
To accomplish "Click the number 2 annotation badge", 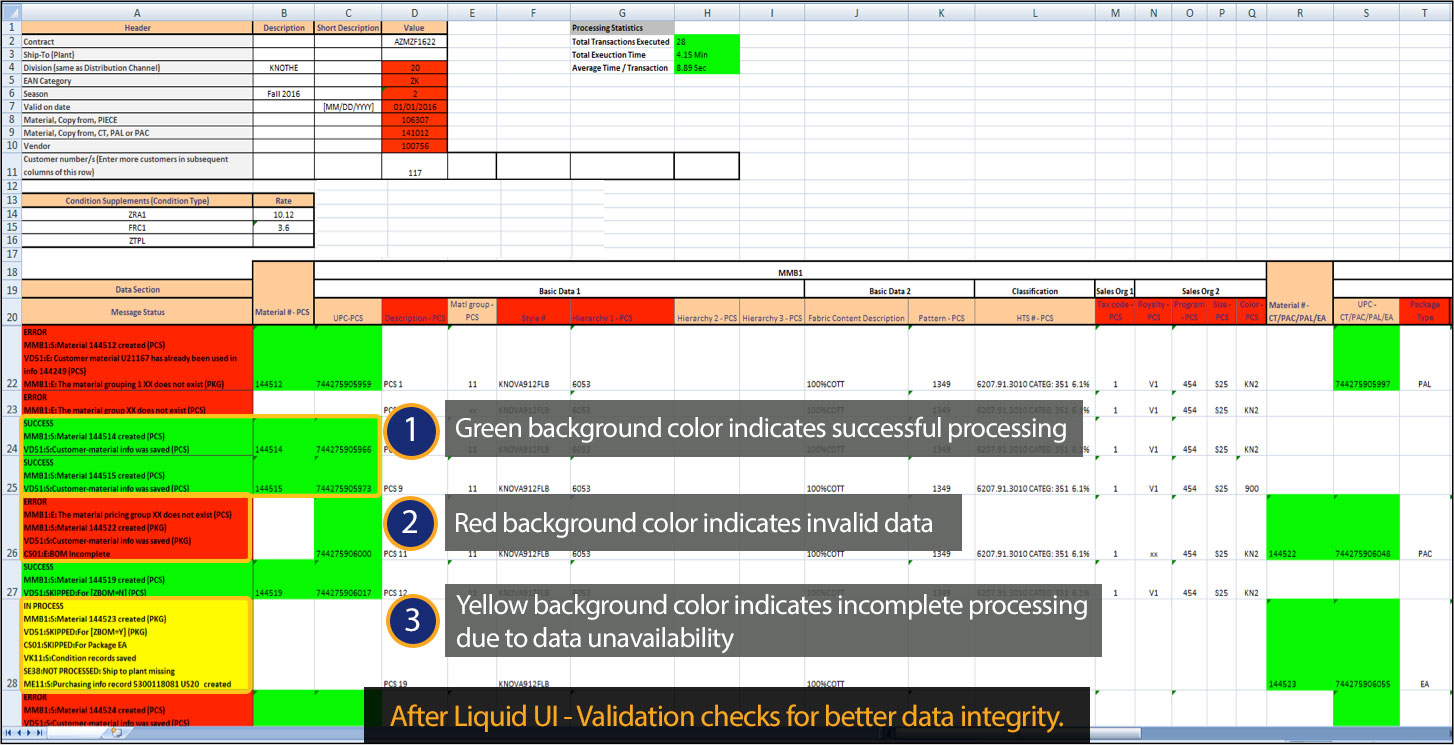I will click(x=412, y=523).
